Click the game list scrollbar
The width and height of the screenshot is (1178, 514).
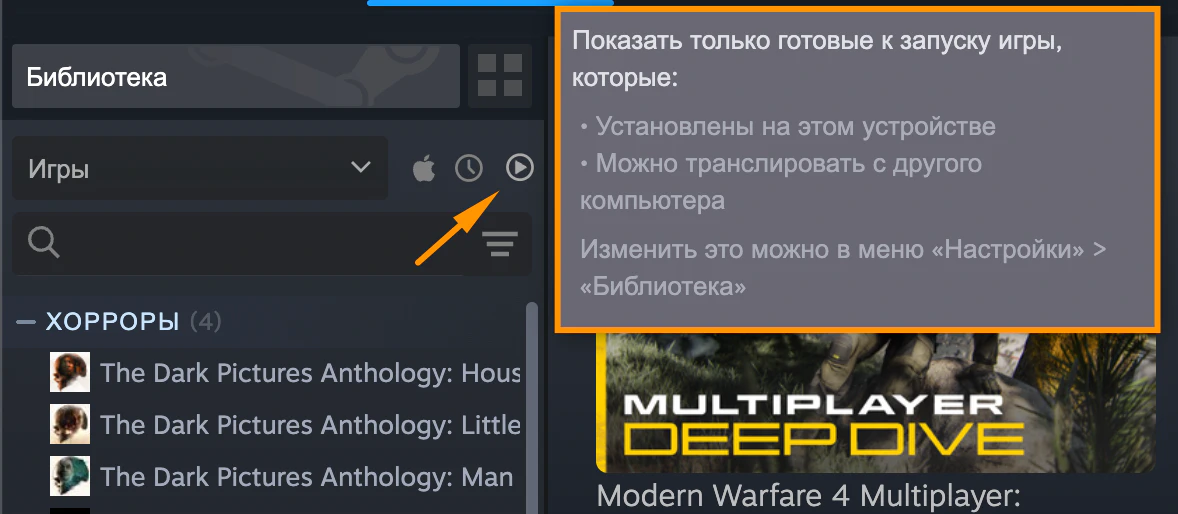(532, 408)
